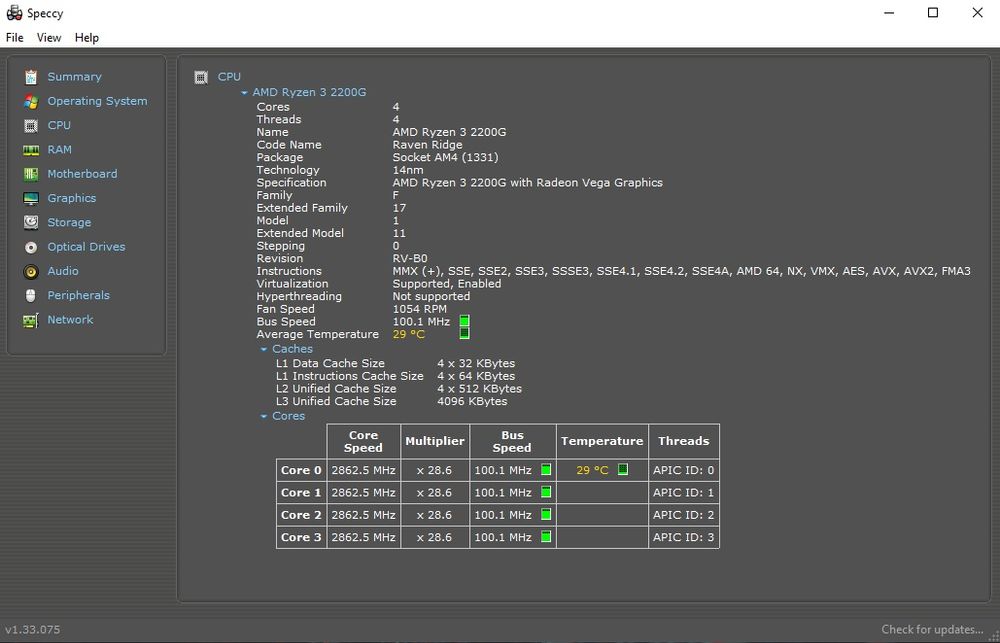Click the Network card icon in the sidebar
Image resolution: width=1000 pixels, height=643 pixels.
[31, 320]
